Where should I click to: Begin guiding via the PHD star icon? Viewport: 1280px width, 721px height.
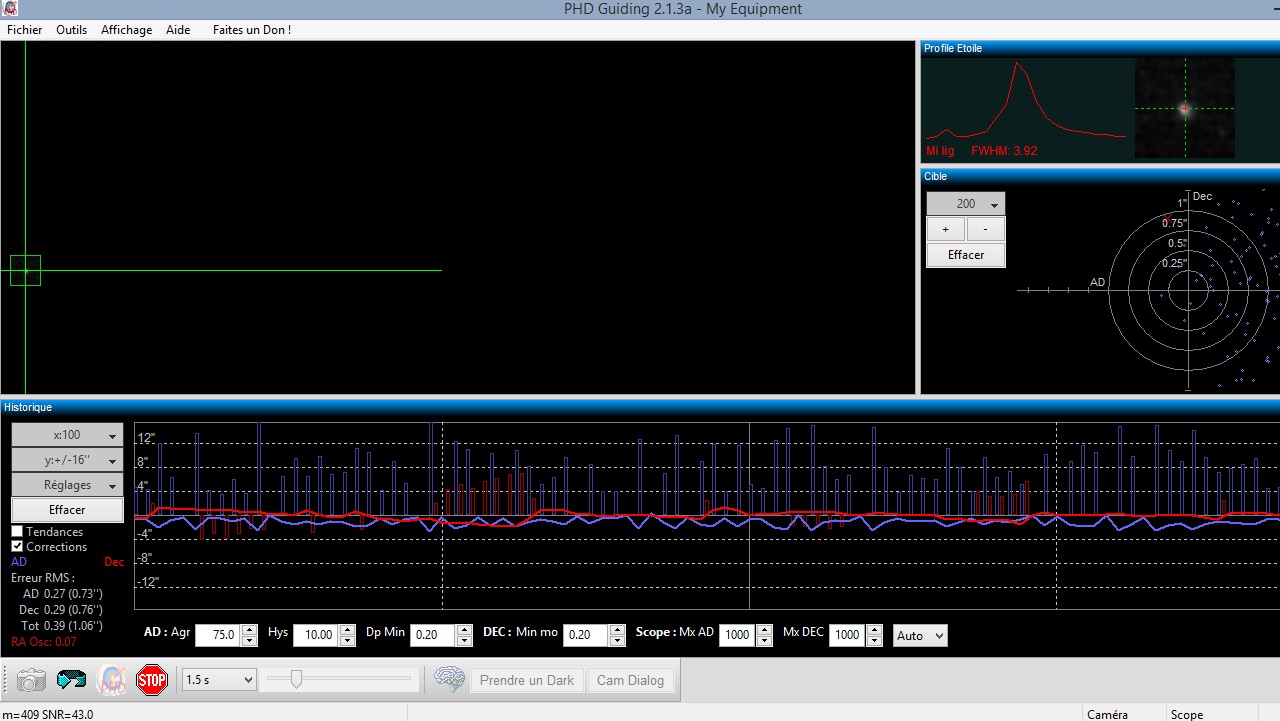tap(111, 680)
